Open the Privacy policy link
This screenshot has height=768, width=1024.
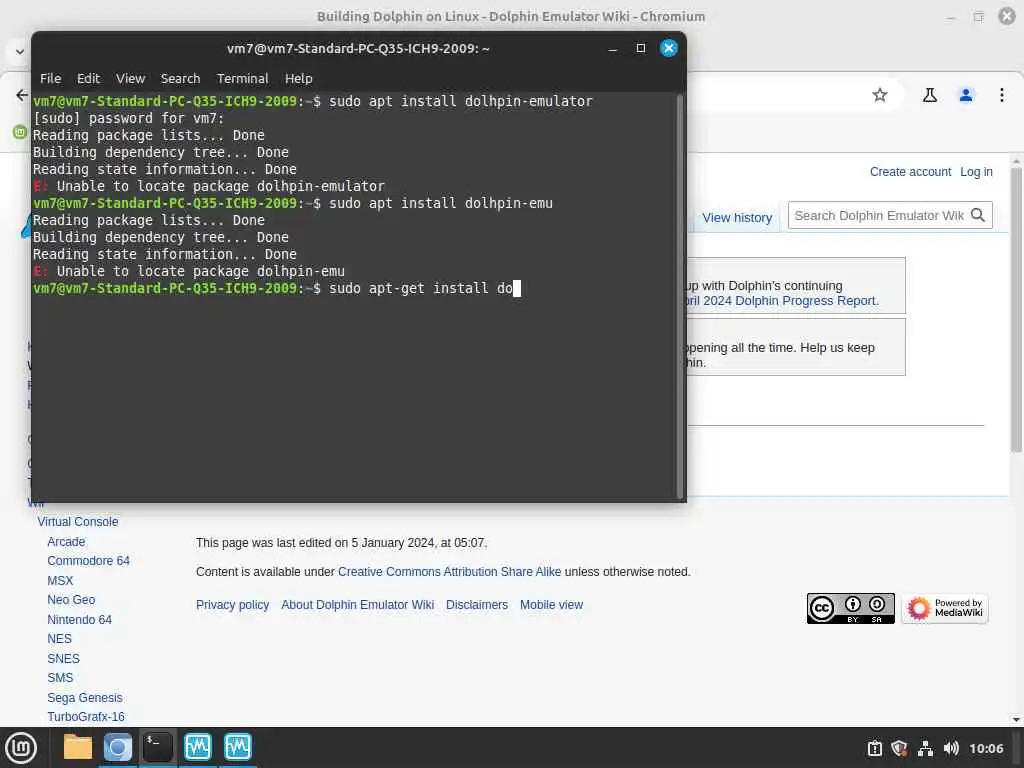click(232, 605)
